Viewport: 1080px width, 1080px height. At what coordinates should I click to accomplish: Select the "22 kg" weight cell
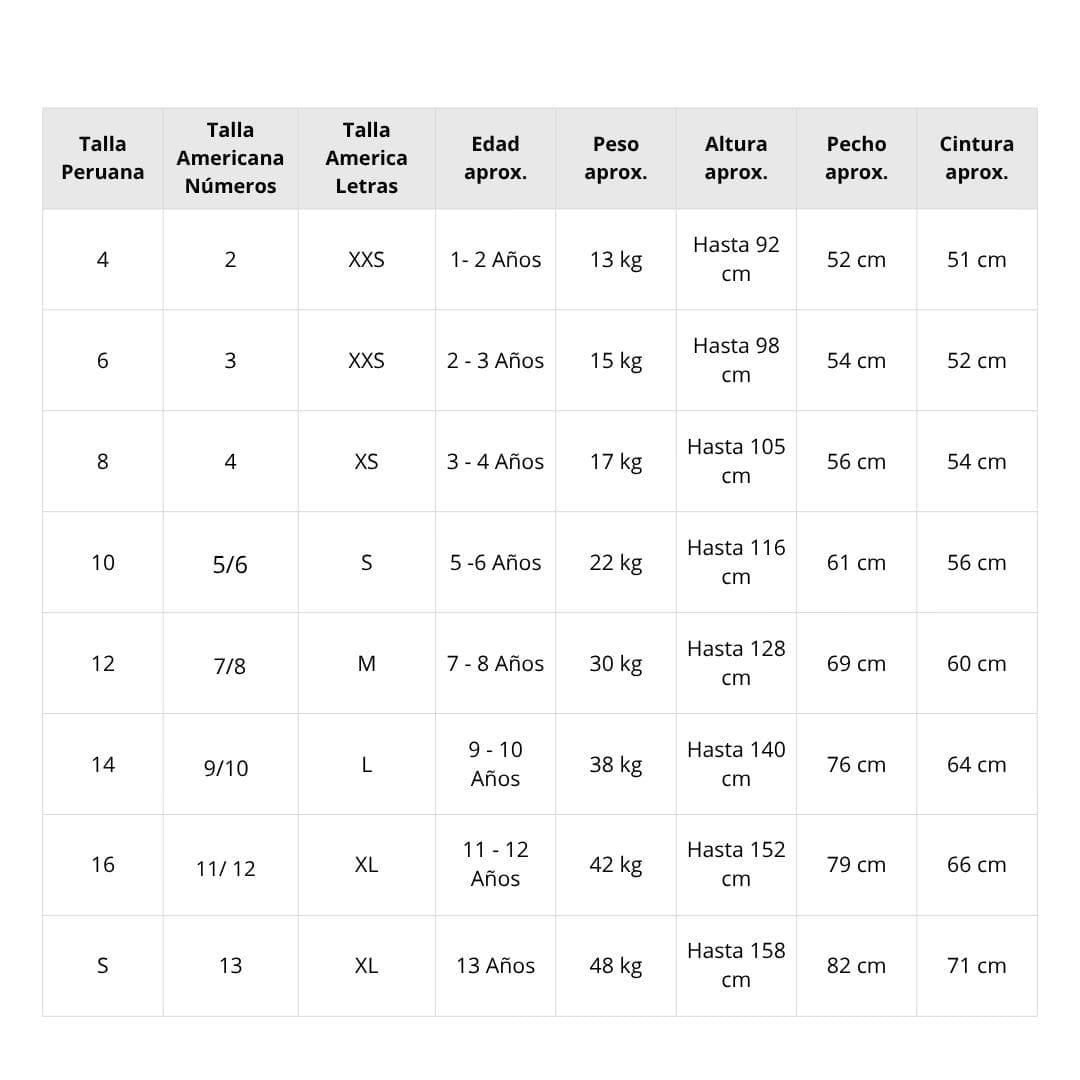tap(615, 563)
